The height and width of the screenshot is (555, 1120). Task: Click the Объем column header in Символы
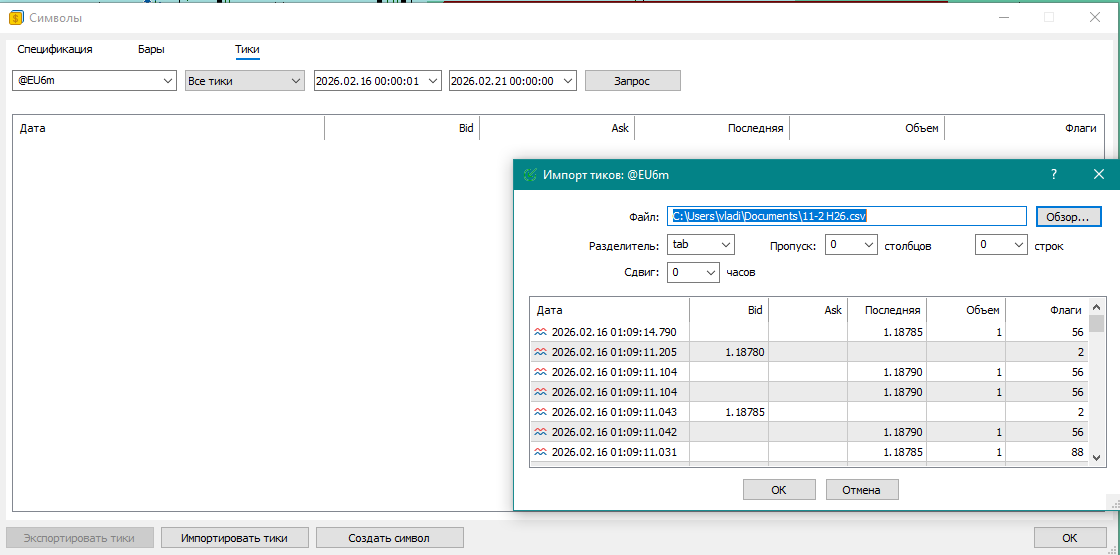pos(867,129)
